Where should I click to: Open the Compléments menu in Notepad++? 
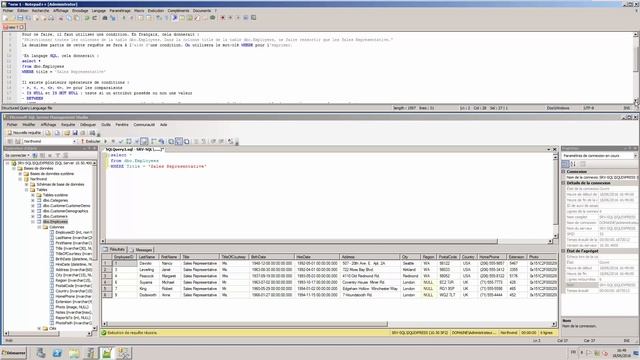[x=178, y=11]
